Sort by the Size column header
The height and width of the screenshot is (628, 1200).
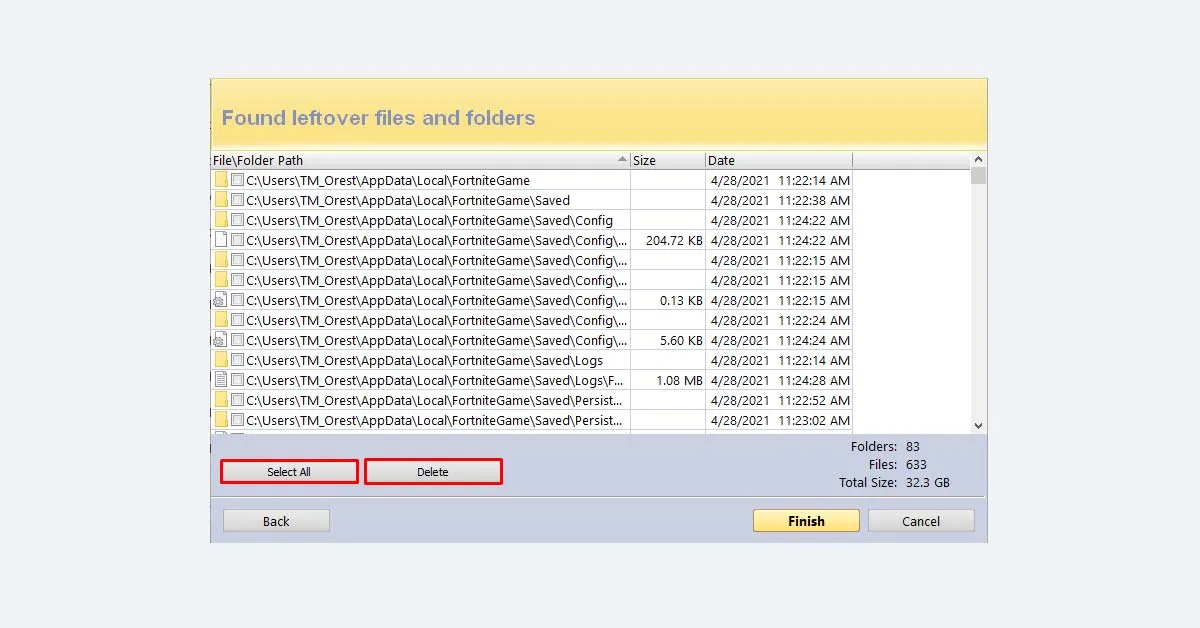pos(668,160)
